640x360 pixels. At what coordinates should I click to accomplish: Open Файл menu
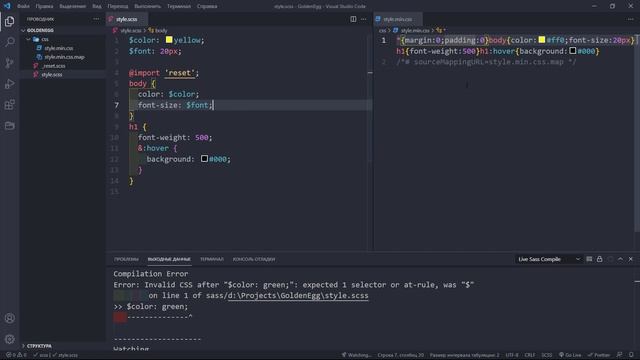(23, 6)
